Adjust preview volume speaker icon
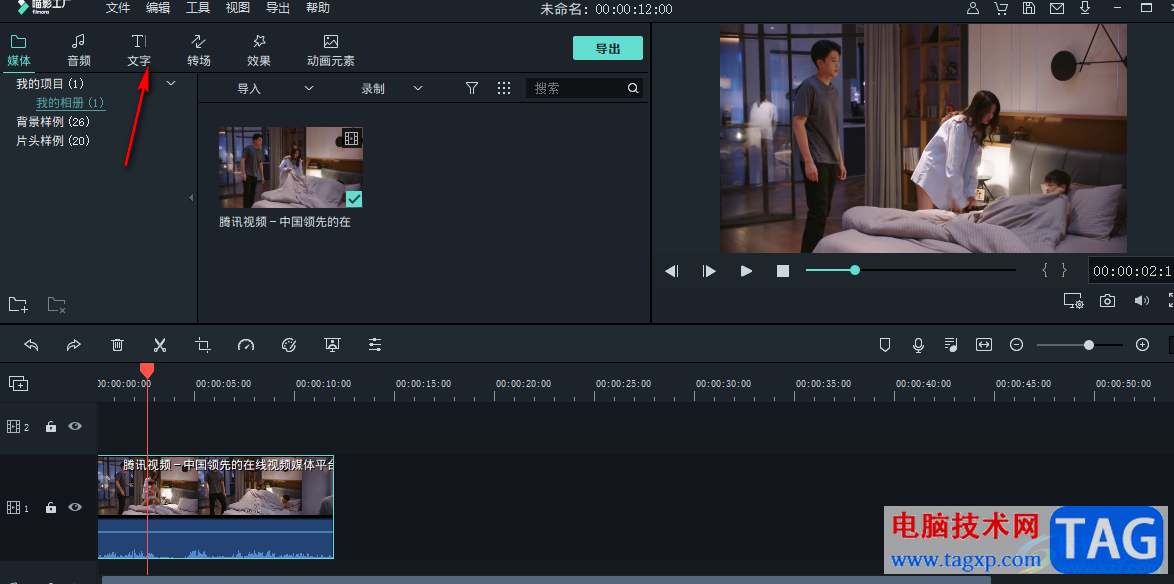Image resolution: width=1174 pixels, height=584 pixels. (1141, 301)
